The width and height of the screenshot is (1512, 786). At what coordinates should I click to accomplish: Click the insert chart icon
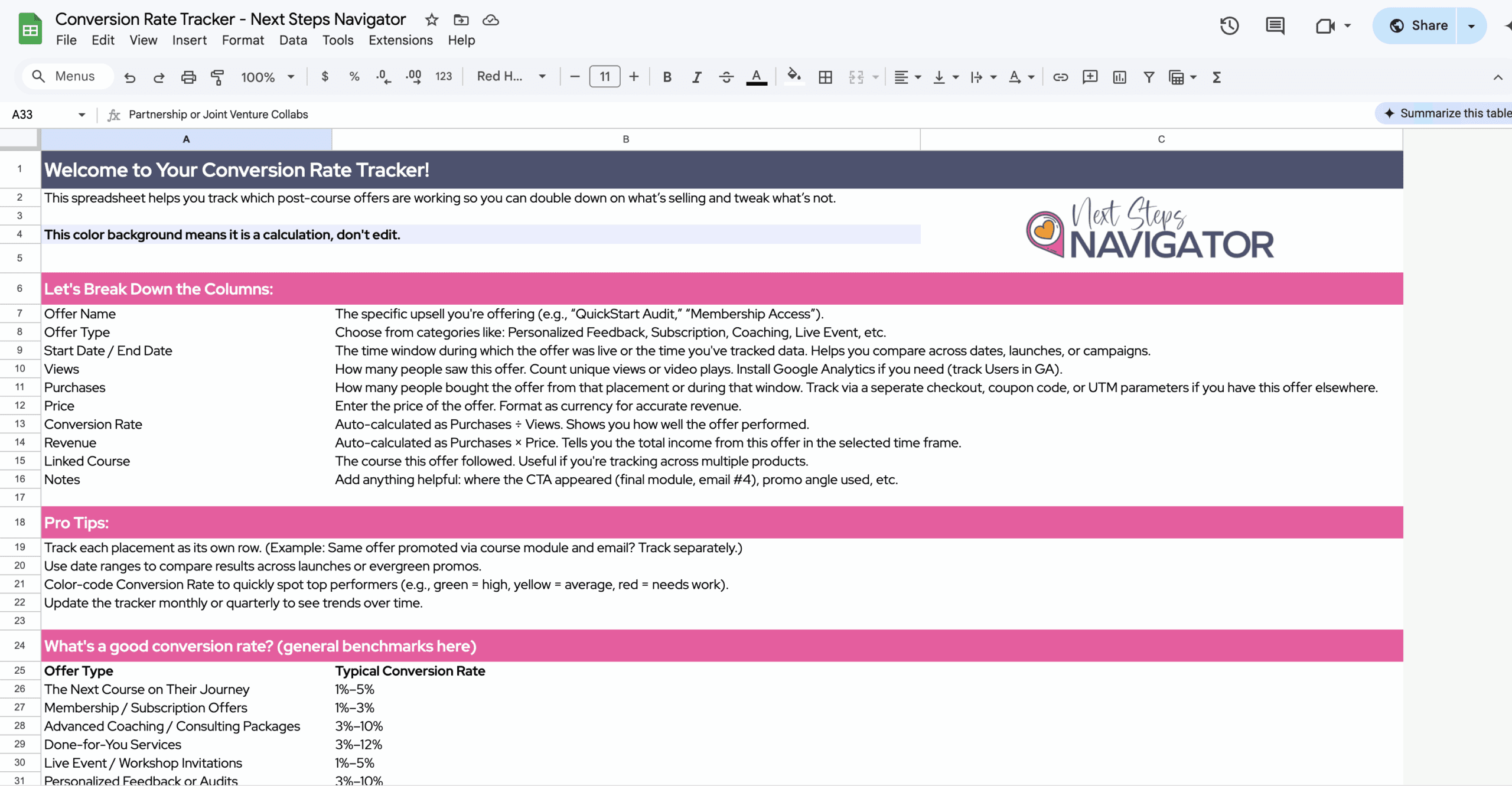tap(1119, 77)
